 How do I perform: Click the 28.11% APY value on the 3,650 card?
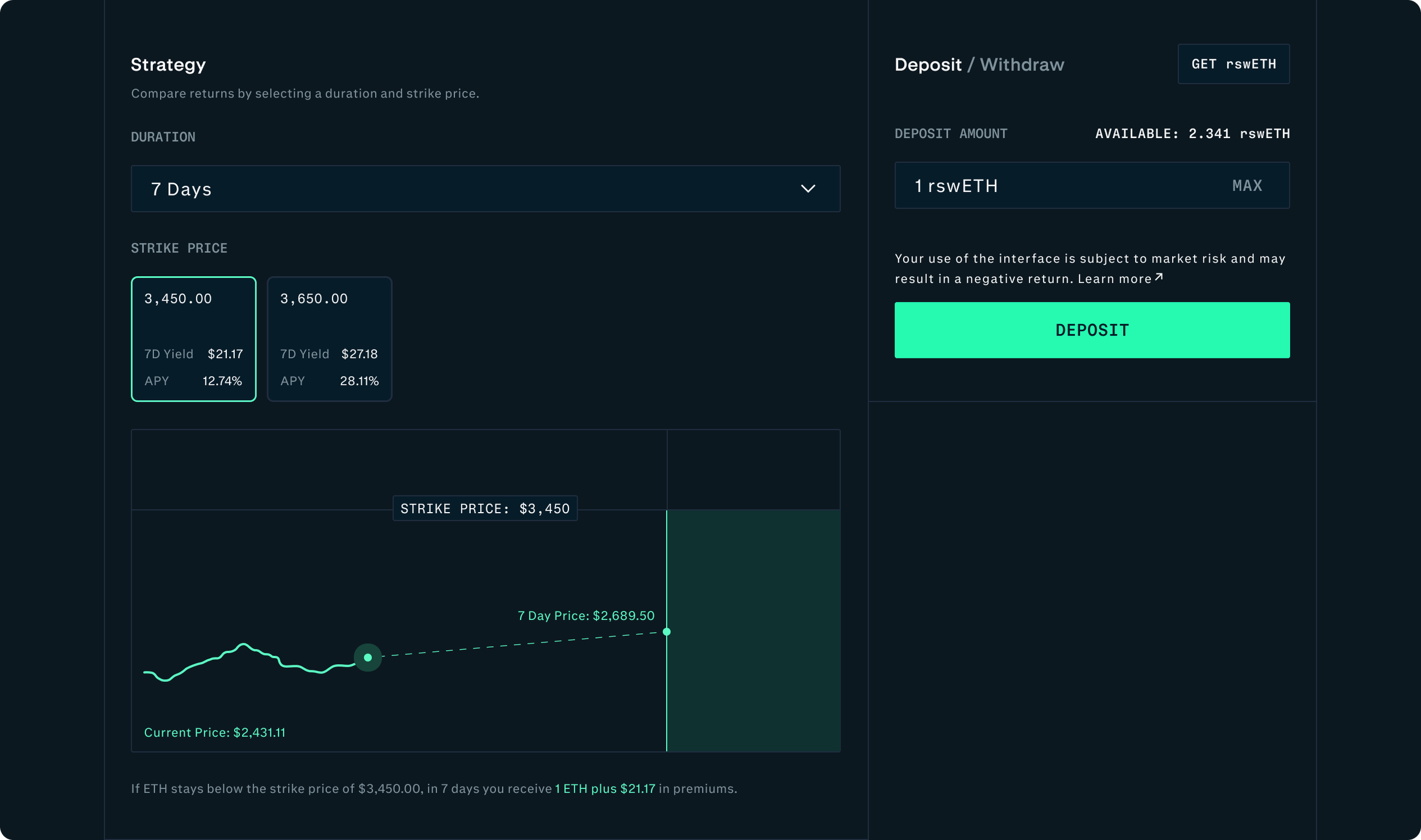click(359, 381)
